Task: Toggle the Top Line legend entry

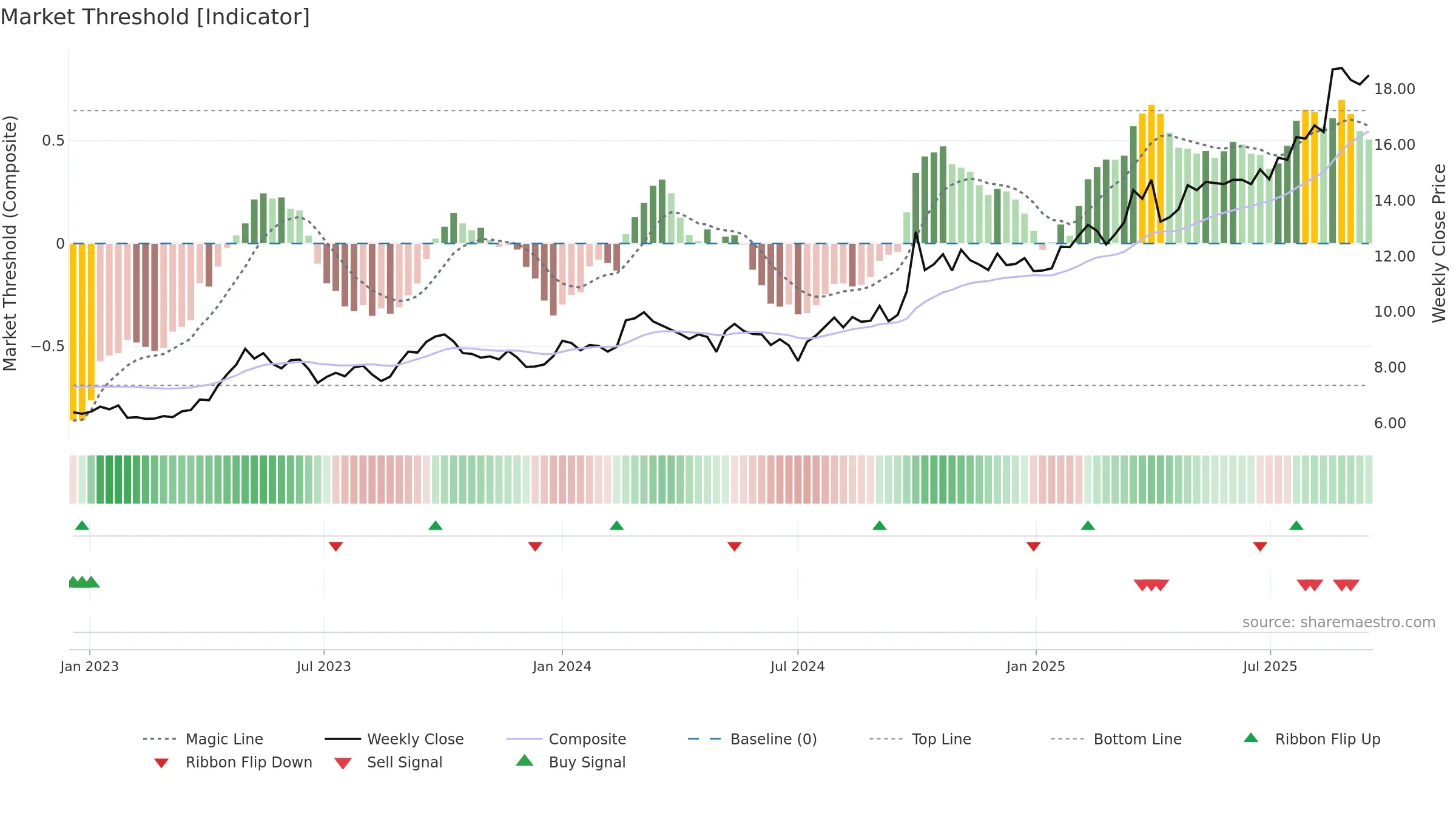Action: (920, 739)
